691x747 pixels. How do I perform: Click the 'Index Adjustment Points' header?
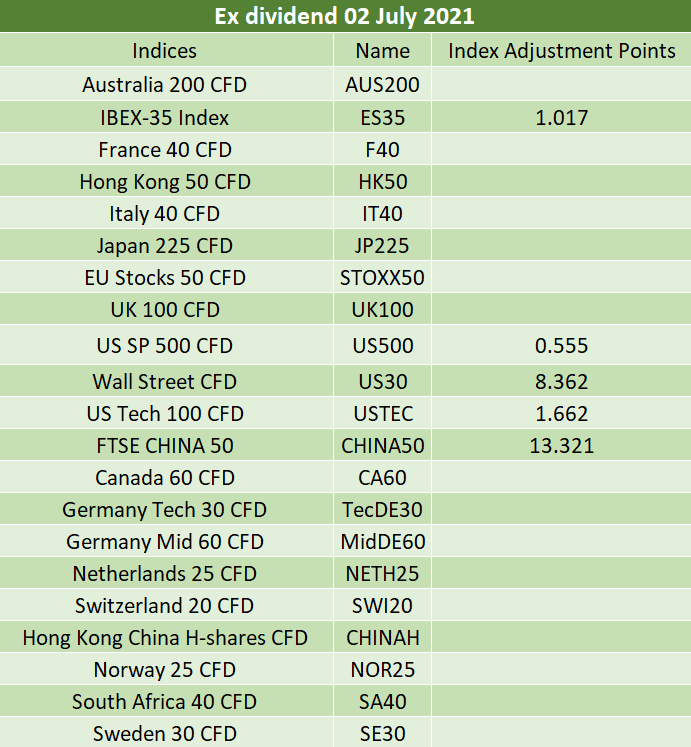point(561,50)
